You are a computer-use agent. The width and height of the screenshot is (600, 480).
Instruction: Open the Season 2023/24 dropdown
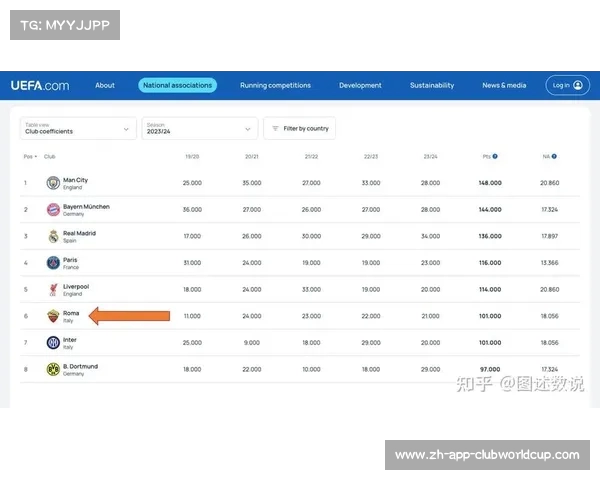200,128
